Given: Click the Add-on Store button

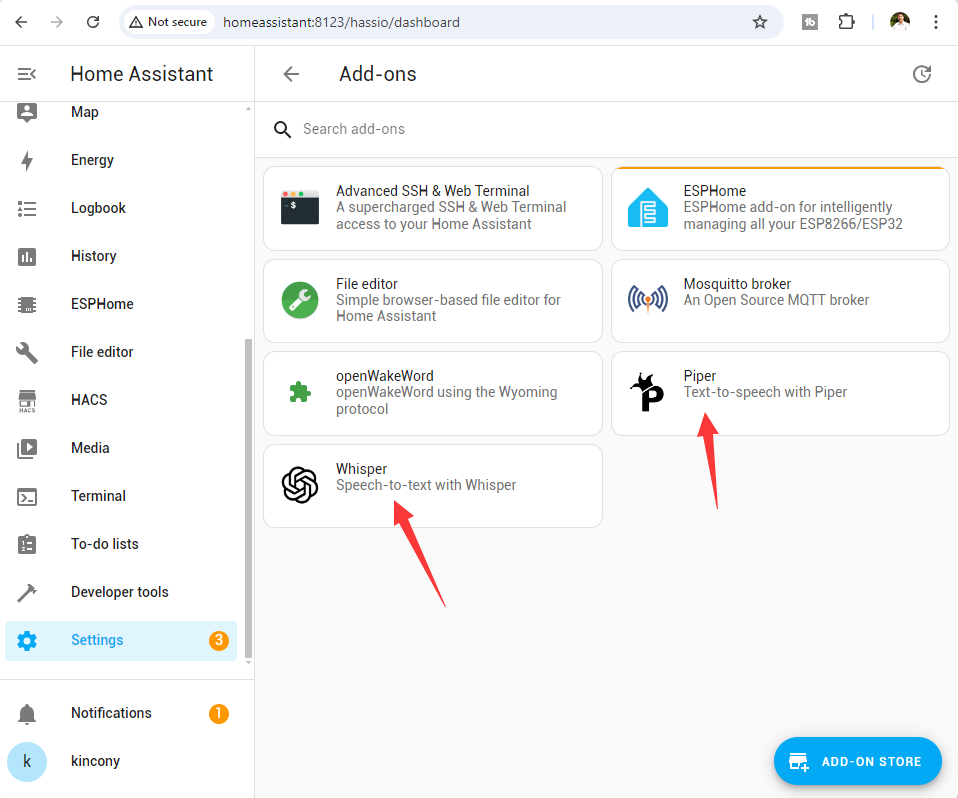Looking at the screenshot, I should 857,761.
